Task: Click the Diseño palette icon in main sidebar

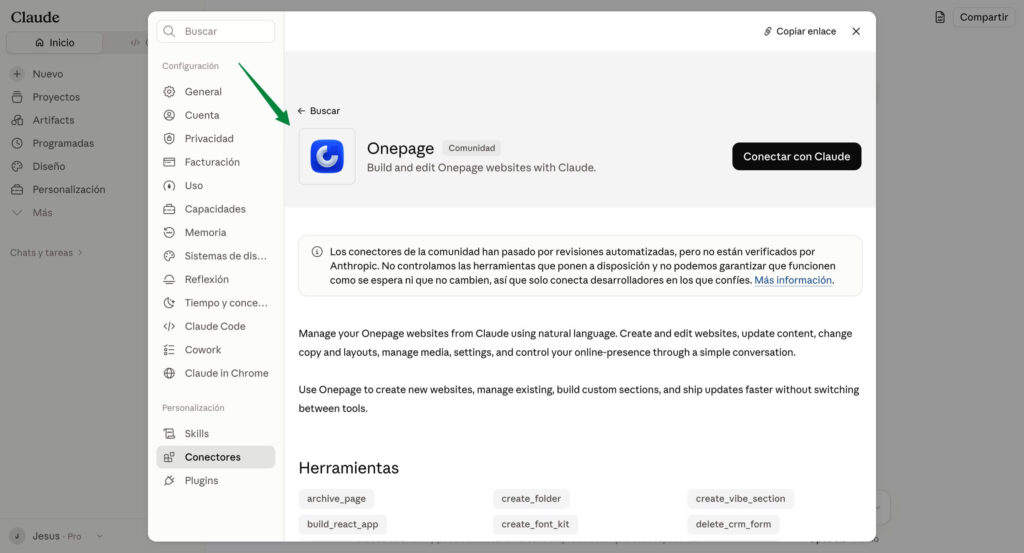Action: point(17,166)
